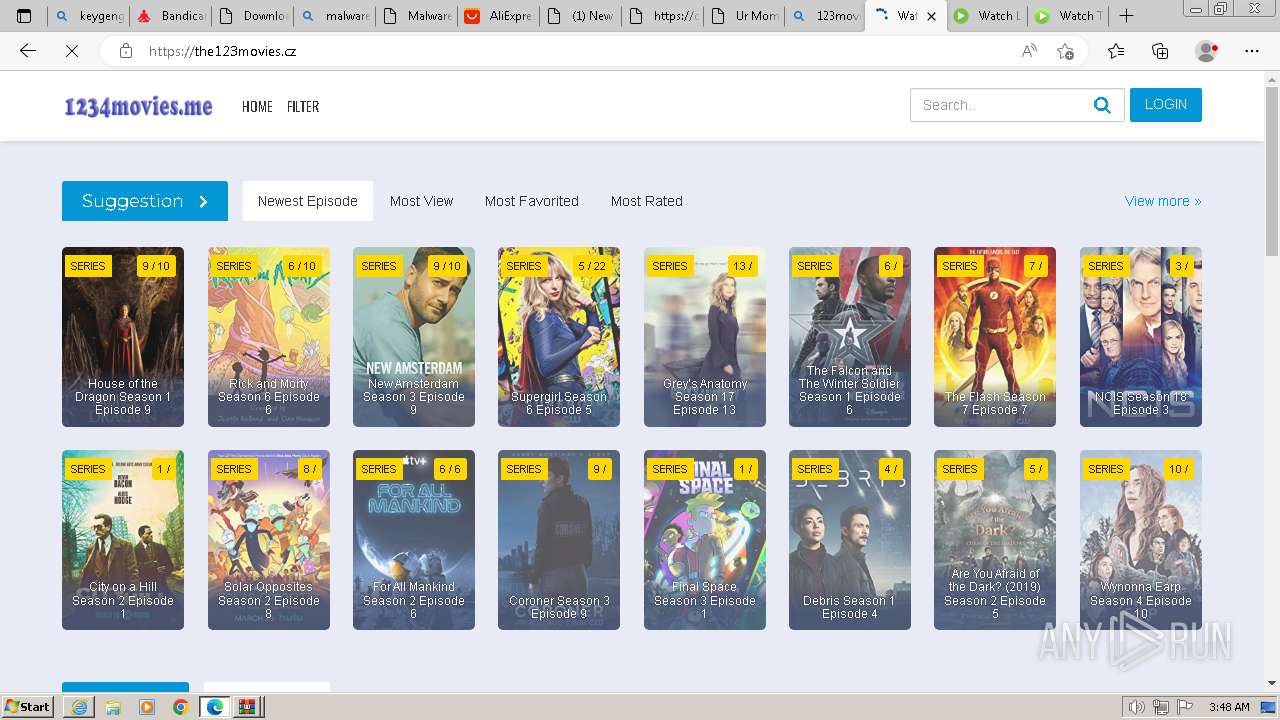Click the View more link

tap(1163, 201)
